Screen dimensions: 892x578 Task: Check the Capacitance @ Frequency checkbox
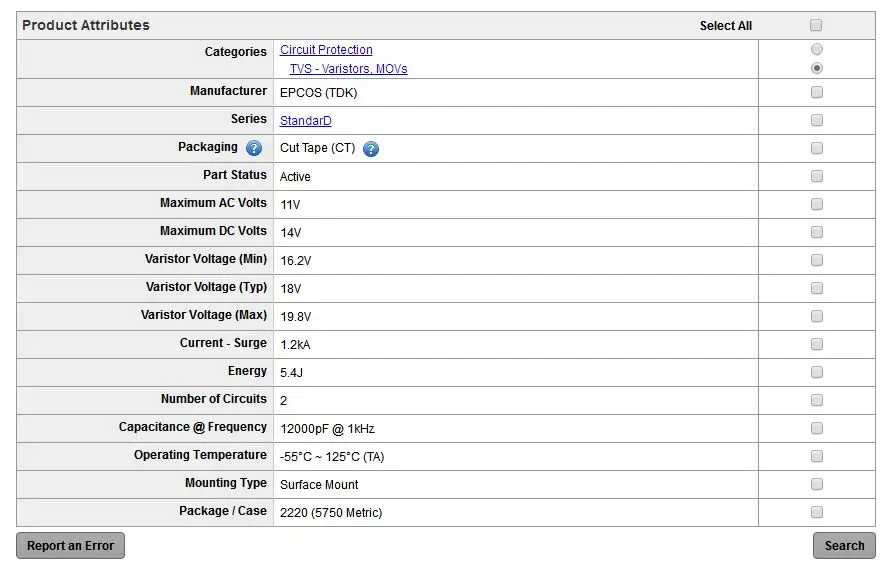coord(817,428)
